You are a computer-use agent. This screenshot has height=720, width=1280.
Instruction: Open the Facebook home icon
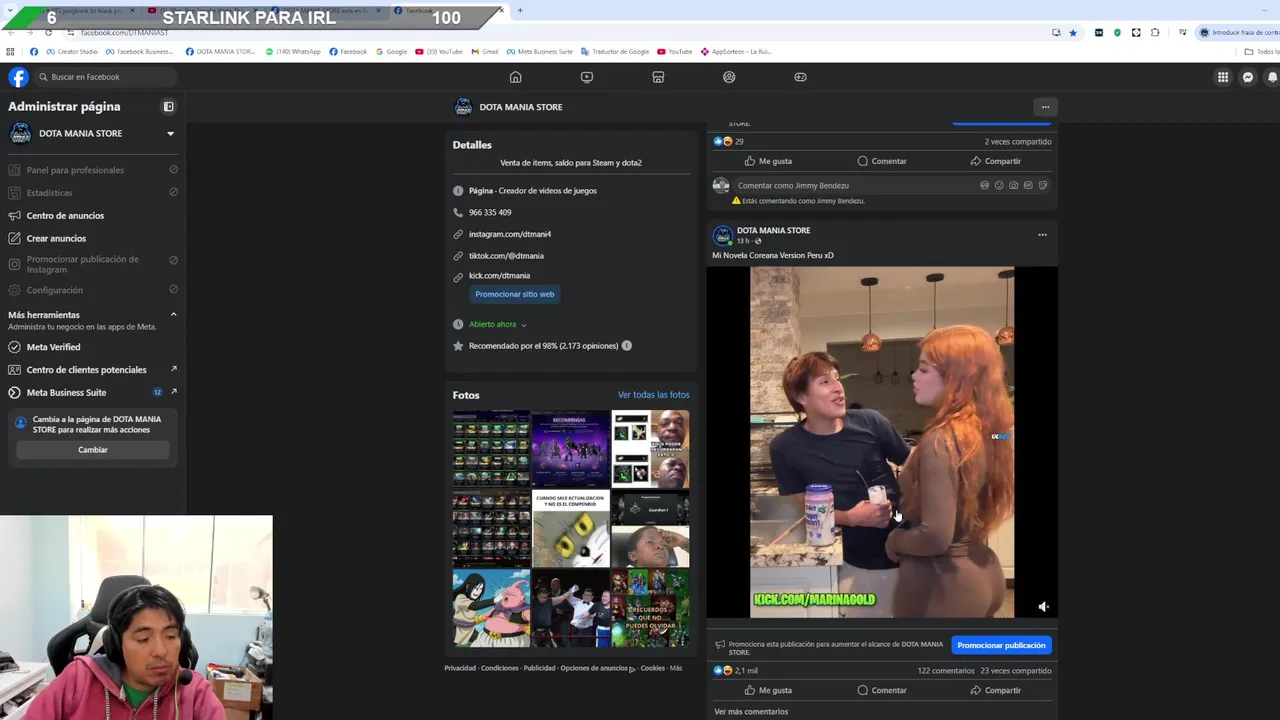coord(515,77)
